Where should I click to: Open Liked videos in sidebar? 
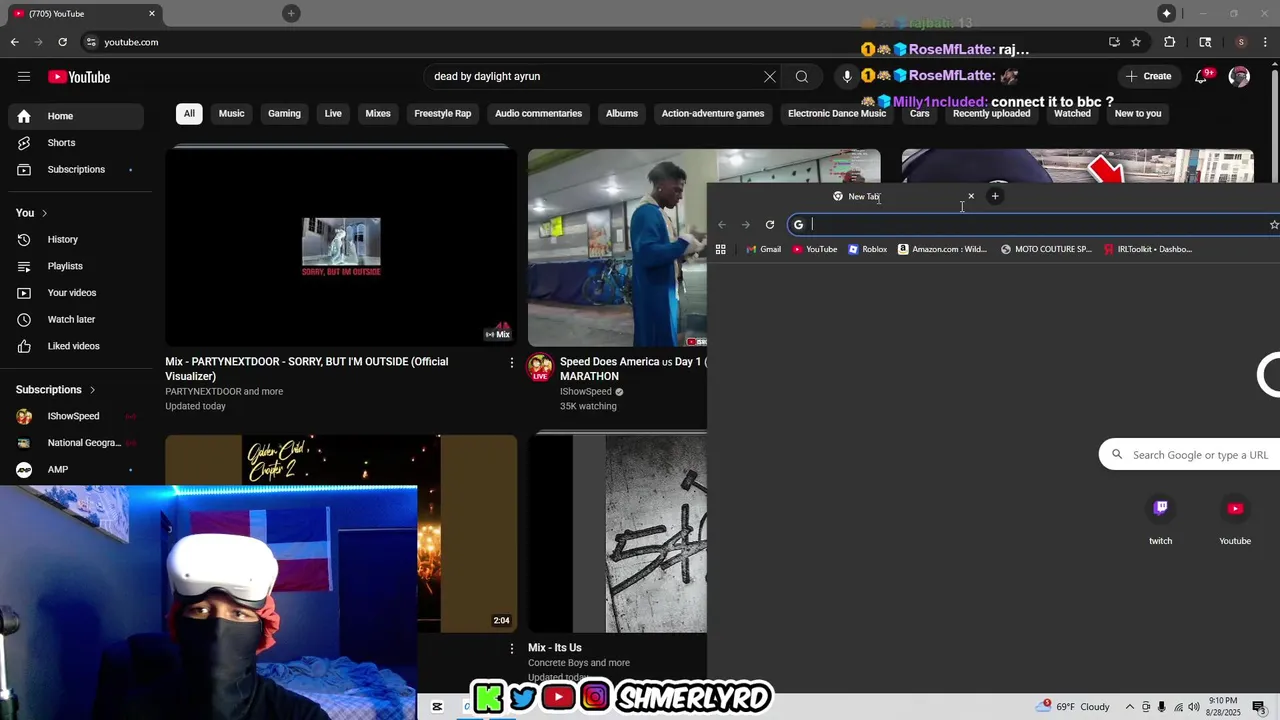(x=76, y=346)
